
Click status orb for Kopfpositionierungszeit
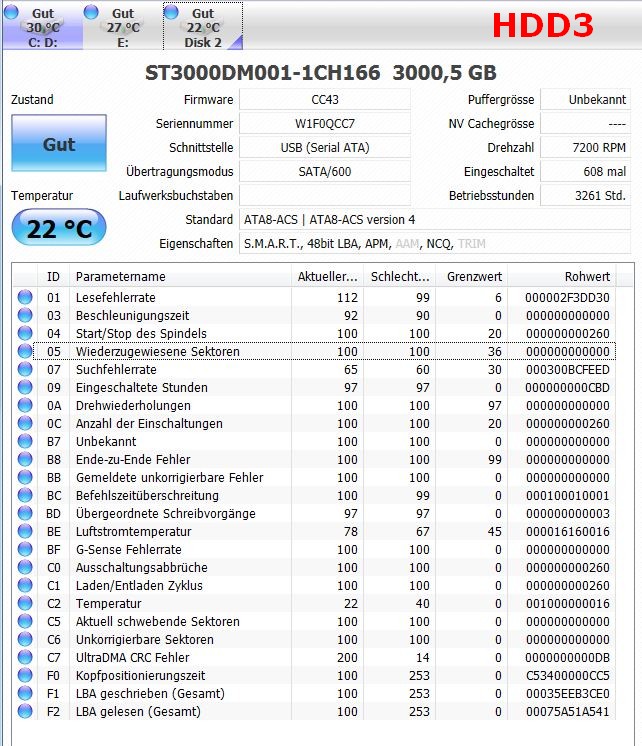(25, 676)
